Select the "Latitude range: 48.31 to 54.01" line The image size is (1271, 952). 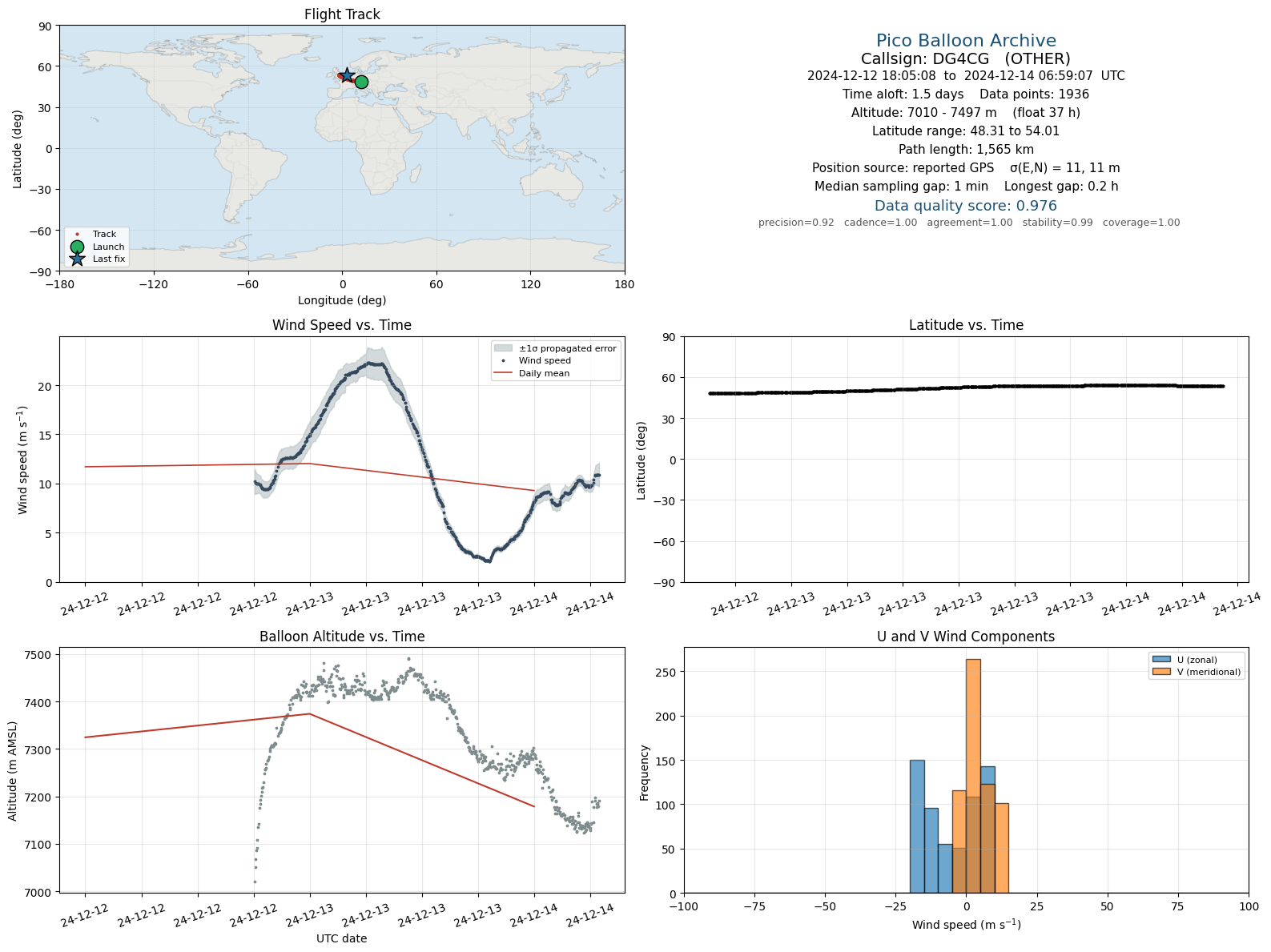(x=966, y=131)
